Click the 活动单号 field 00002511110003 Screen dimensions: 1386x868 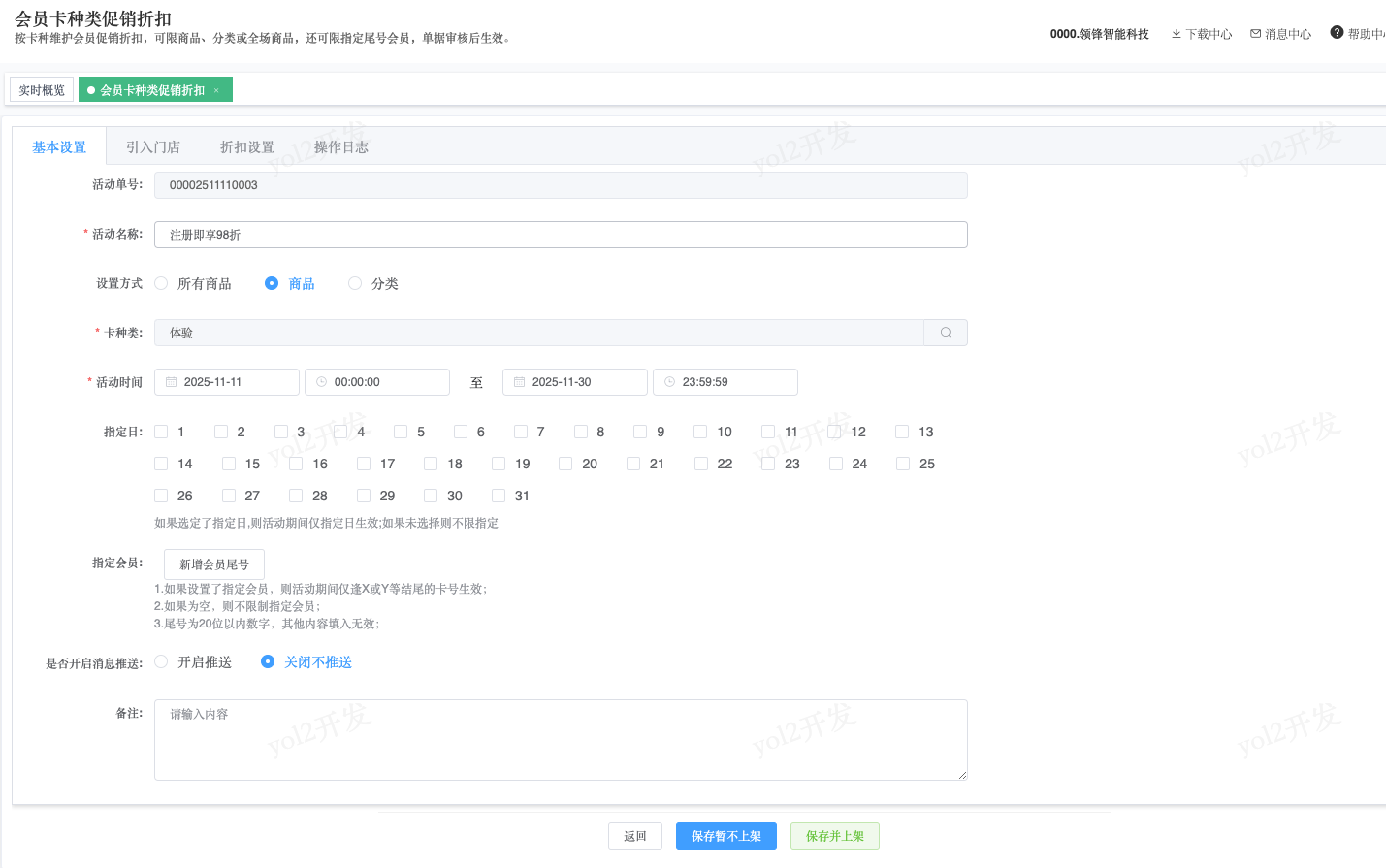click(x=561, y=185)
